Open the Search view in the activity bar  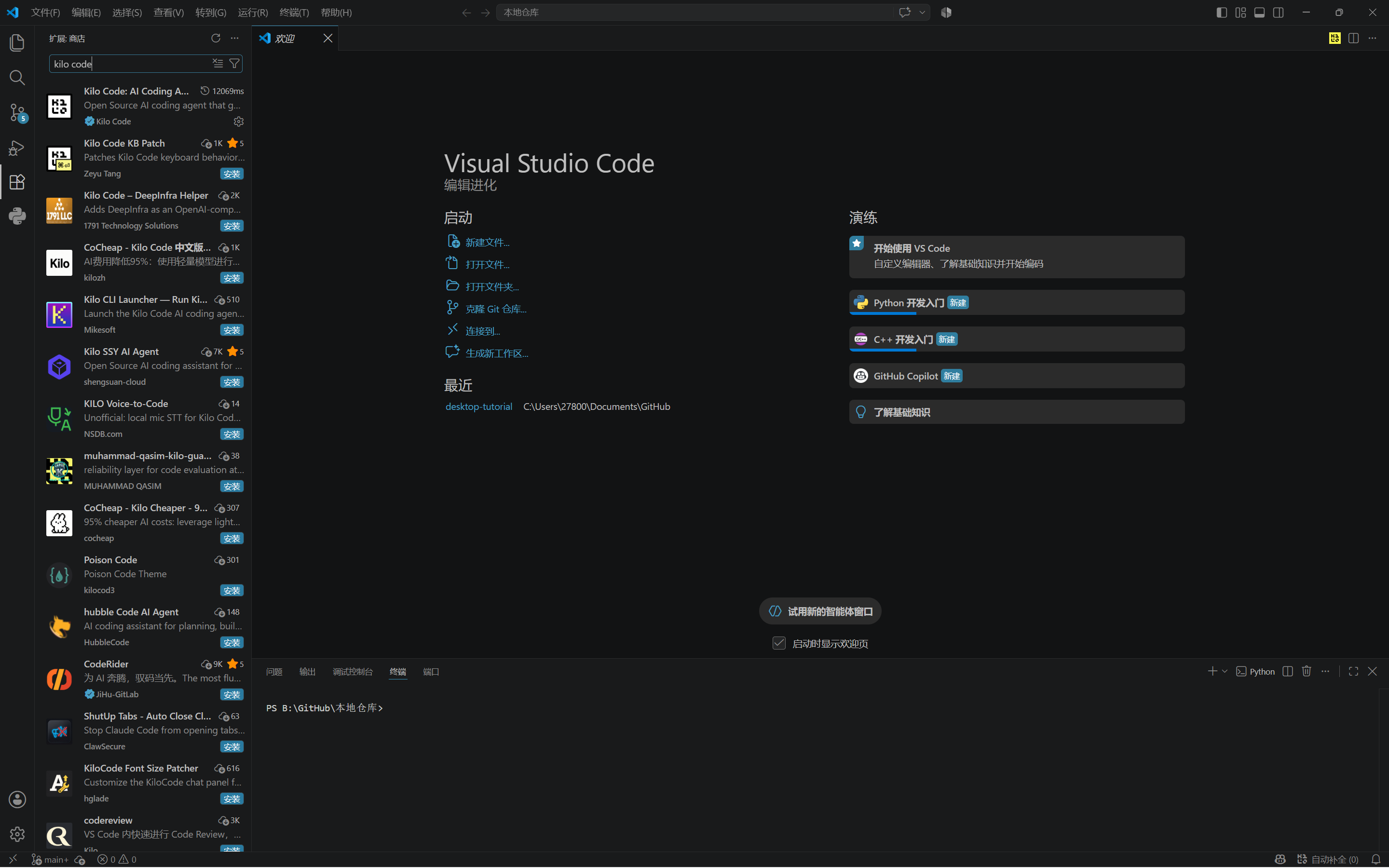click(x=17, y=78)
